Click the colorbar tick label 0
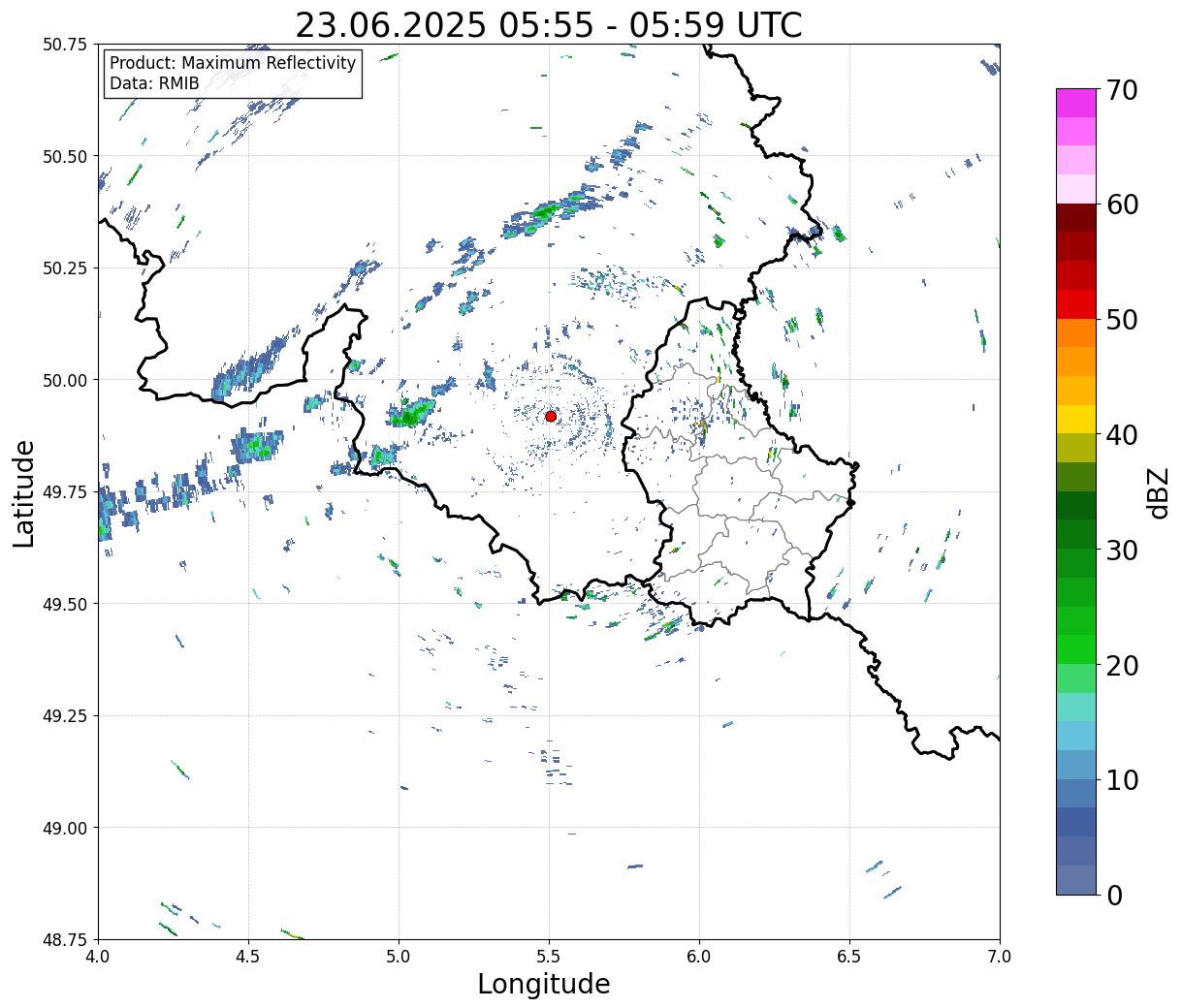This screenshot has height=1008, width=1182. (1114, 895)
